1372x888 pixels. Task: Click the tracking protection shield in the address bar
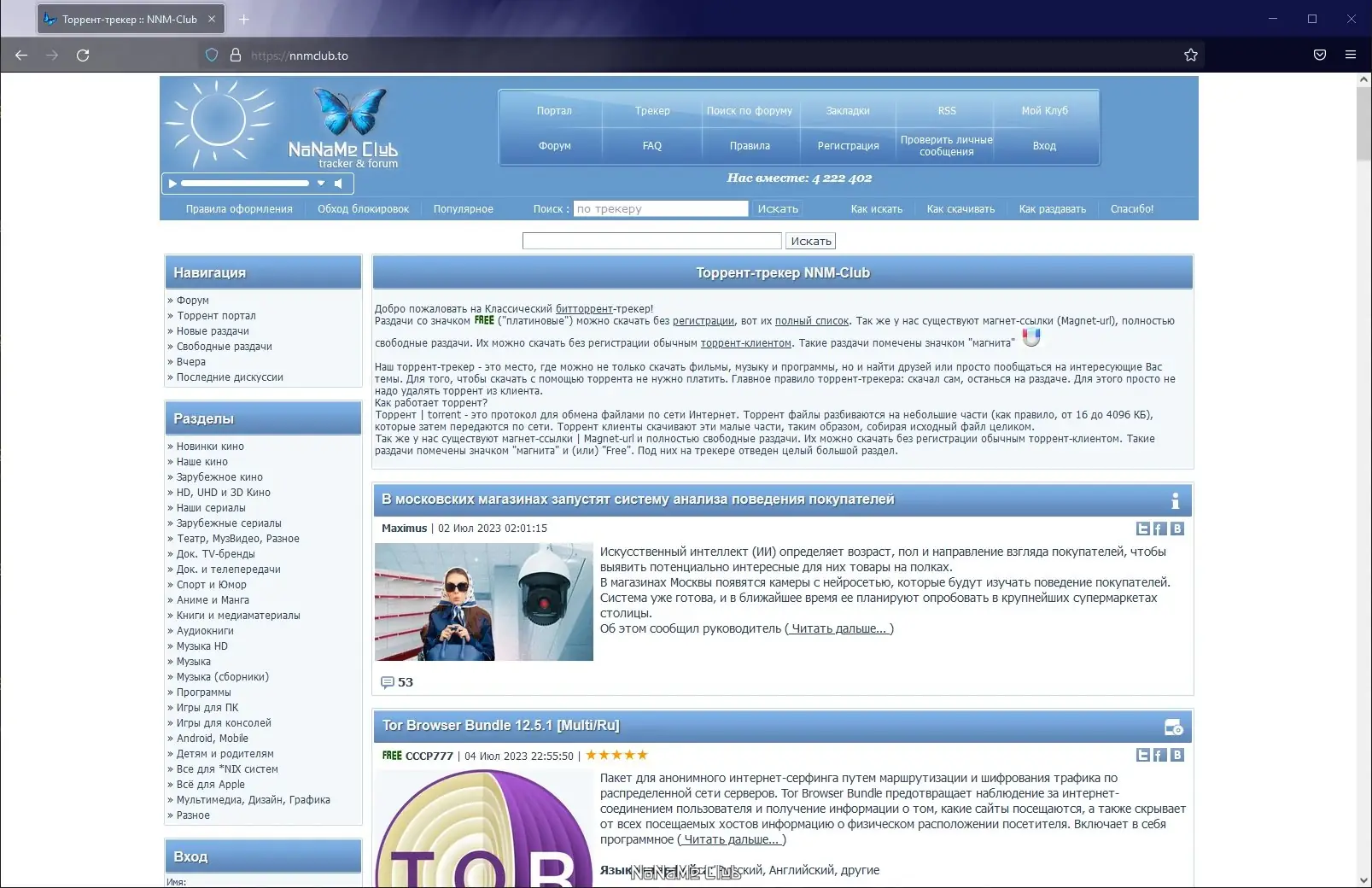pos(211,54)
